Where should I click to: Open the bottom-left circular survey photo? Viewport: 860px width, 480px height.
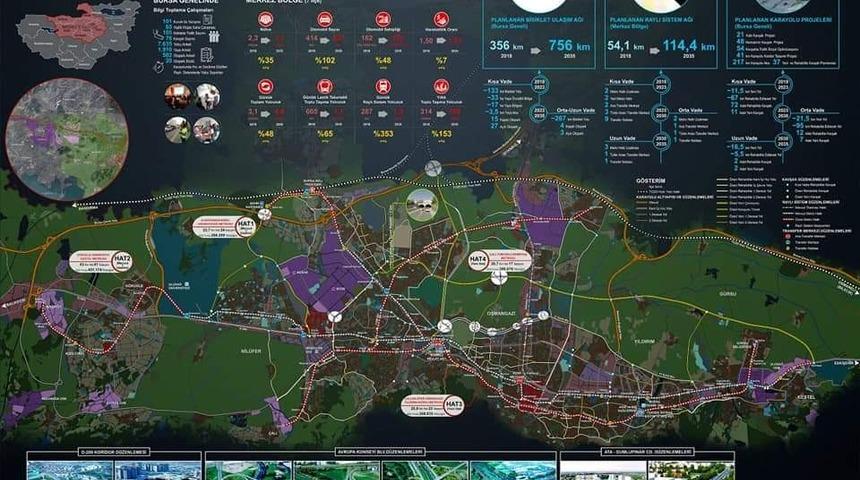click(x=178, y=130)
